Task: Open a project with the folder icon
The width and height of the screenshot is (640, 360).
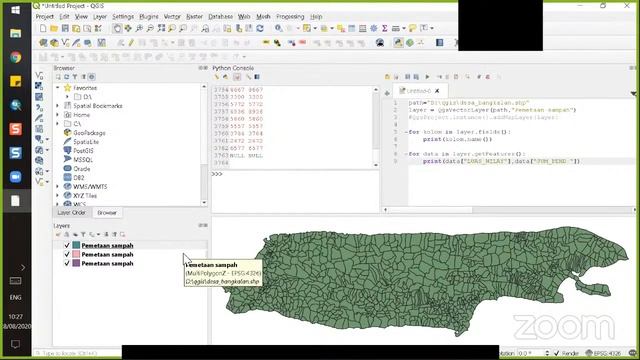Action: pos(54,29)
